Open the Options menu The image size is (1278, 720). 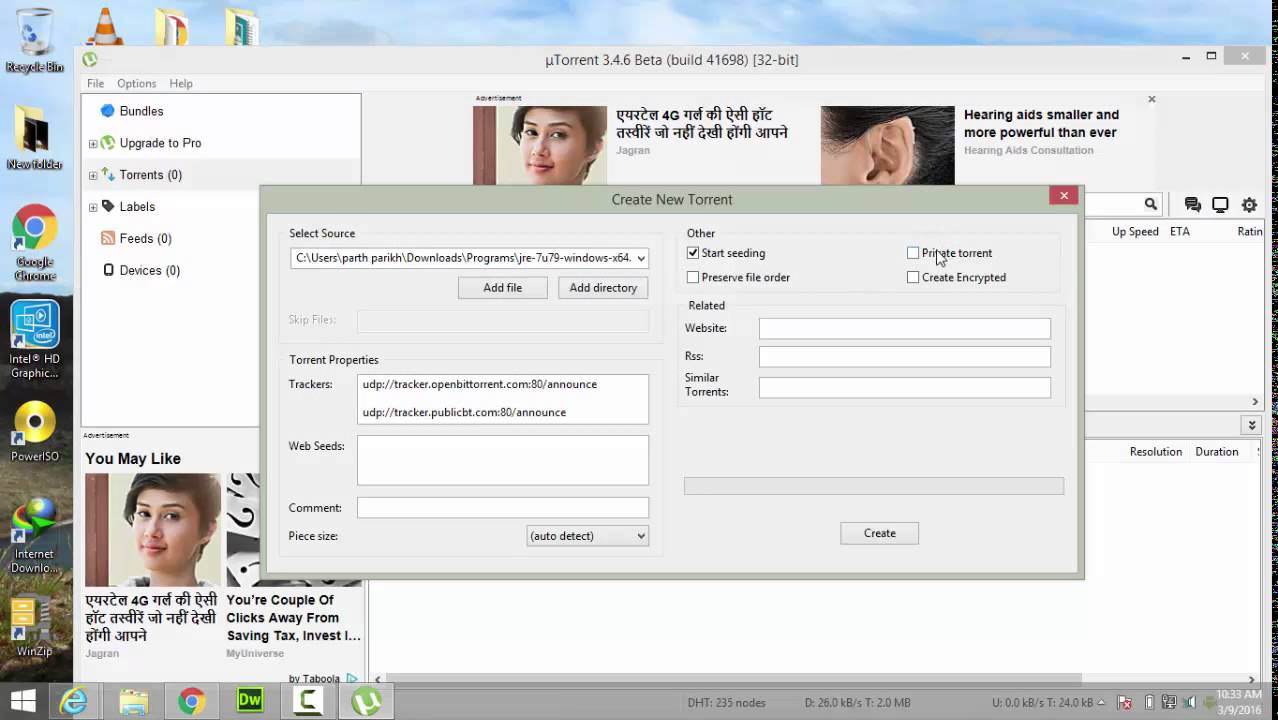pos(136,84)
